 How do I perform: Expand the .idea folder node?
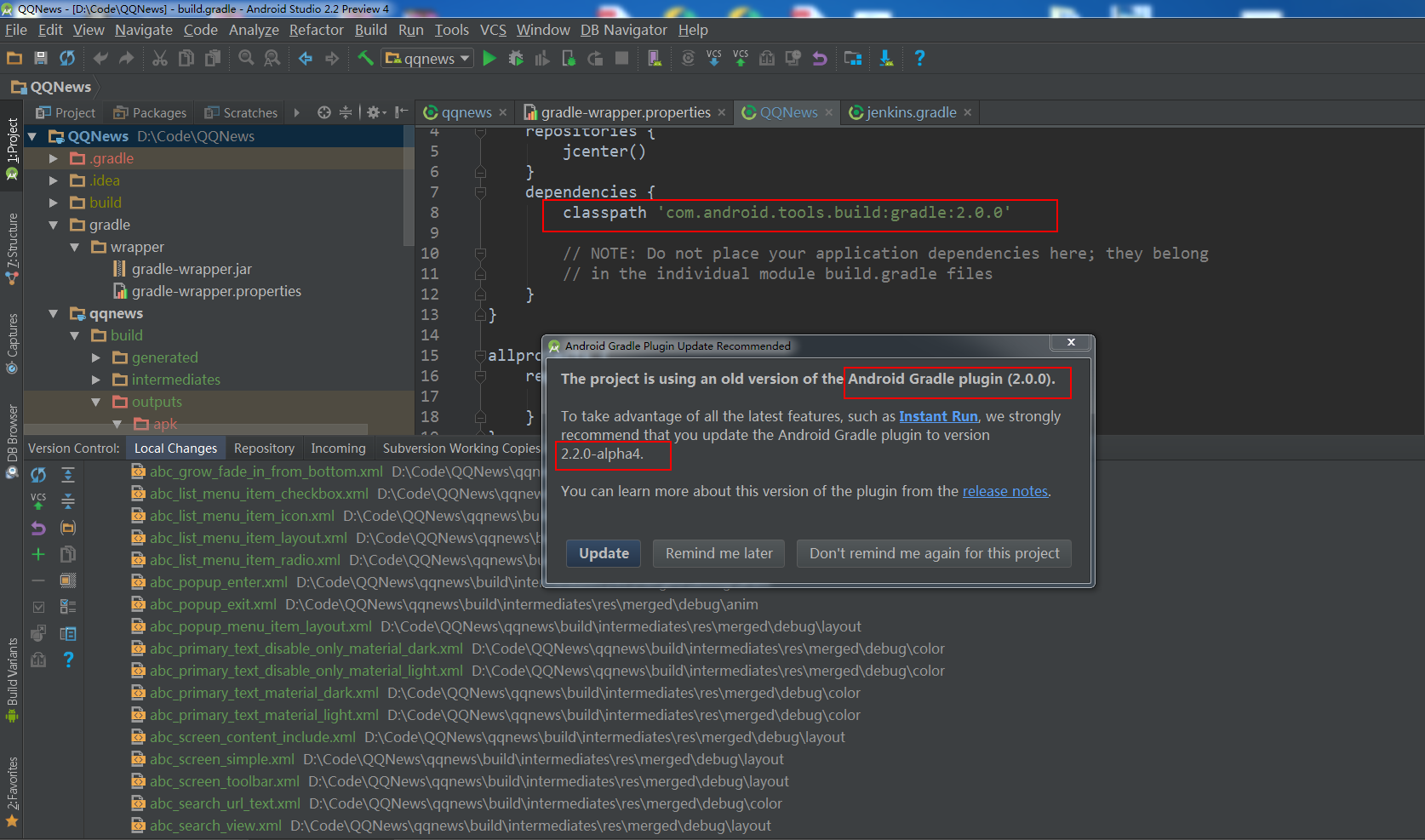coord(54,180)
